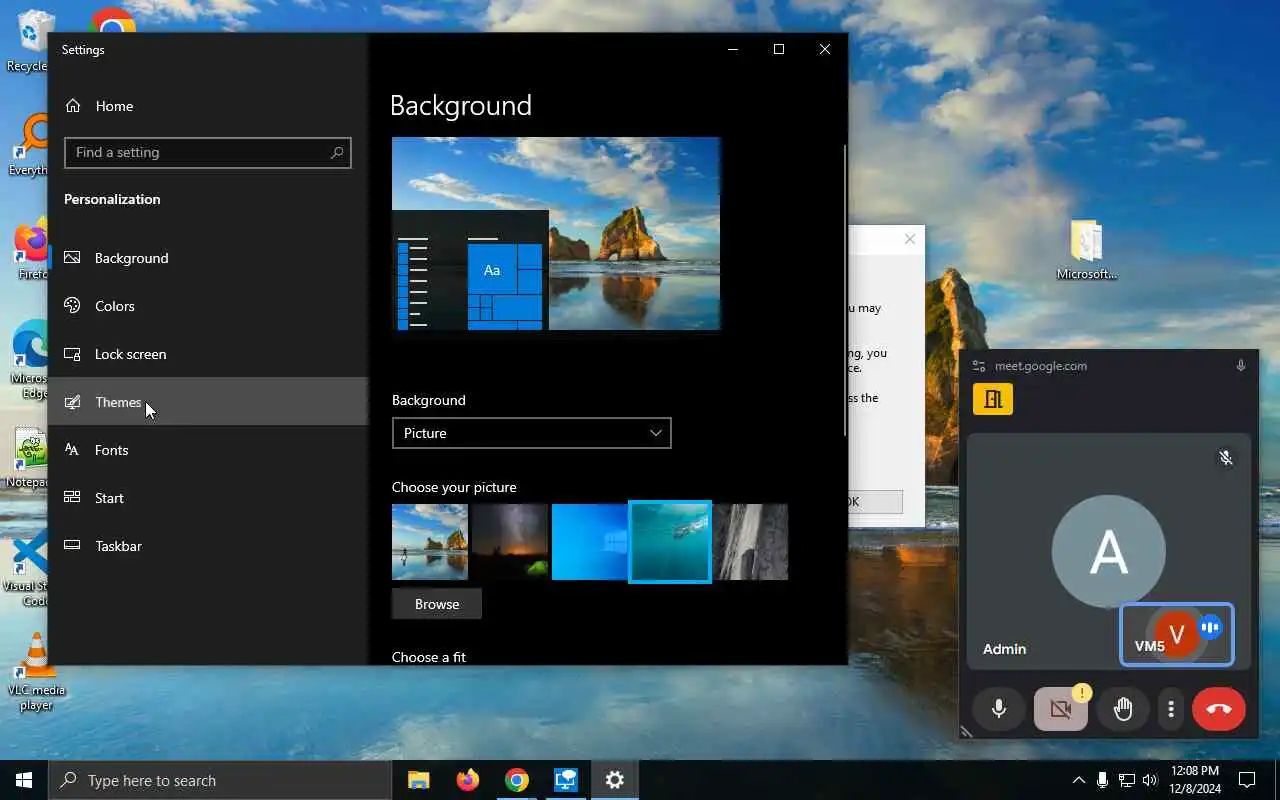Open the Start personalization page
The height and width of the screenshot is (800, 1280).
[208, 498]
